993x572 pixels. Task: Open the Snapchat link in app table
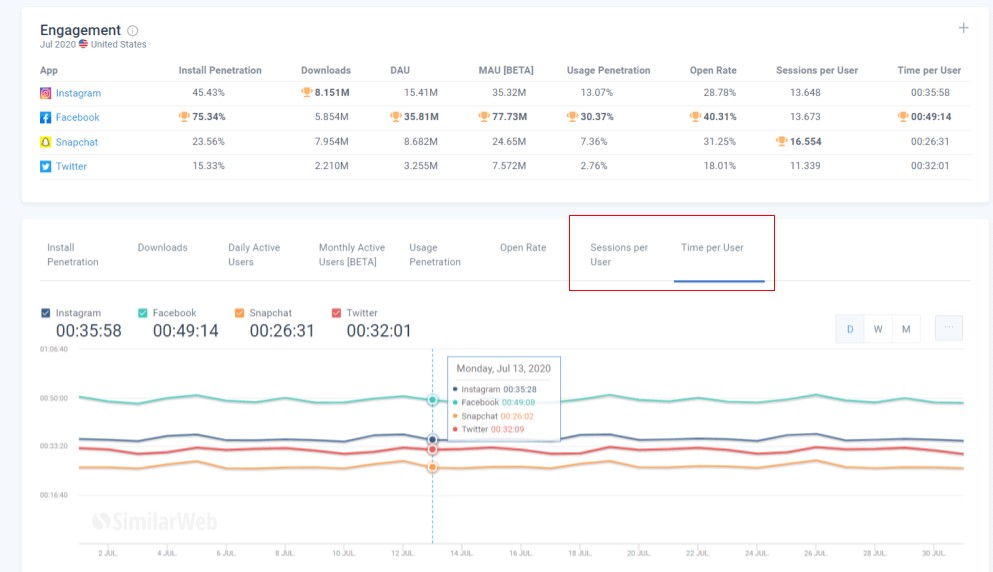point(77,142)
